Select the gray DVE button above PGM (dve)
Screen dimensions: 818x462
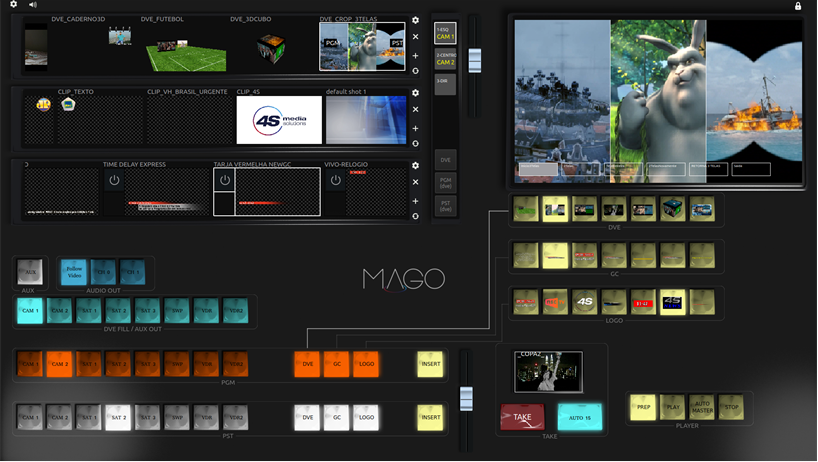[x=446, y=160]
